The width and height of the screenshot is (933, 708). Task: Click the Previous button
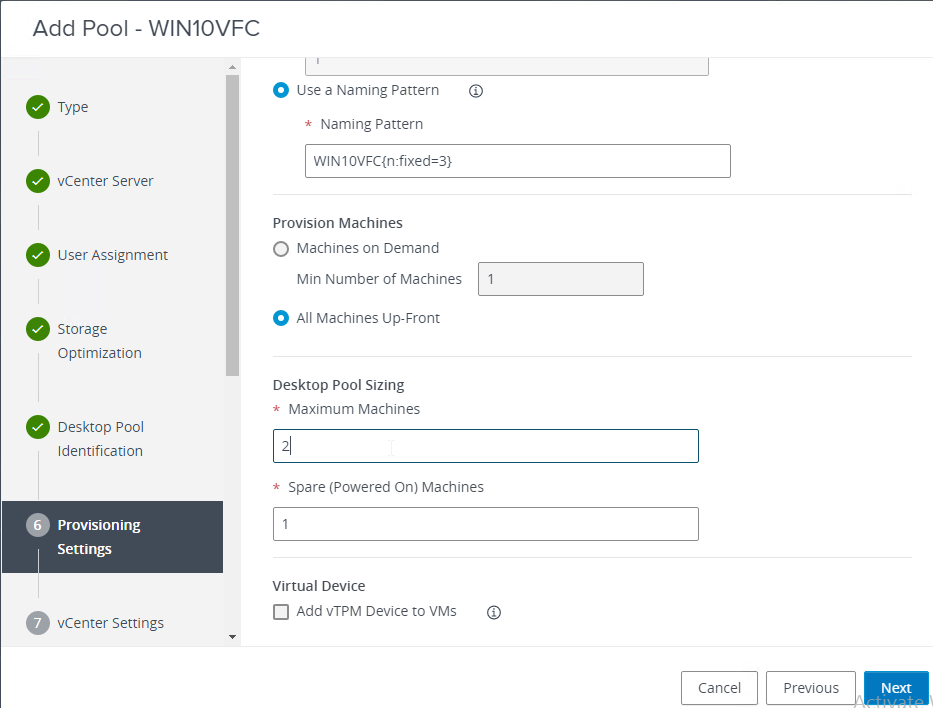(811, 688)
